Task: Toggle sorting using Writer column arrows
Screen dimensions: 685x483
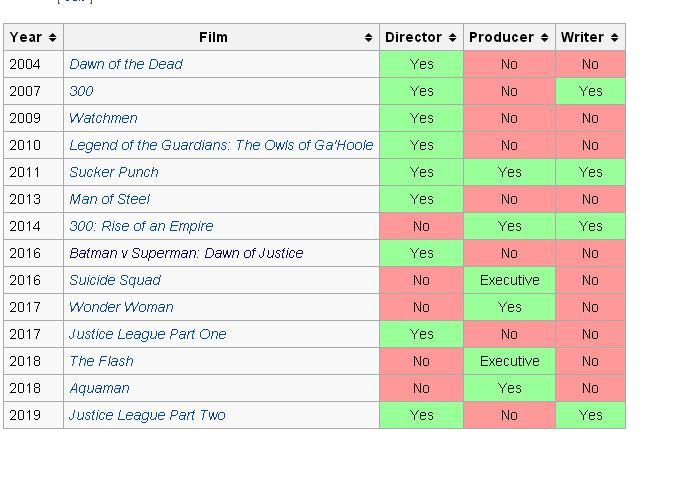Action: [x=614, y=38]
